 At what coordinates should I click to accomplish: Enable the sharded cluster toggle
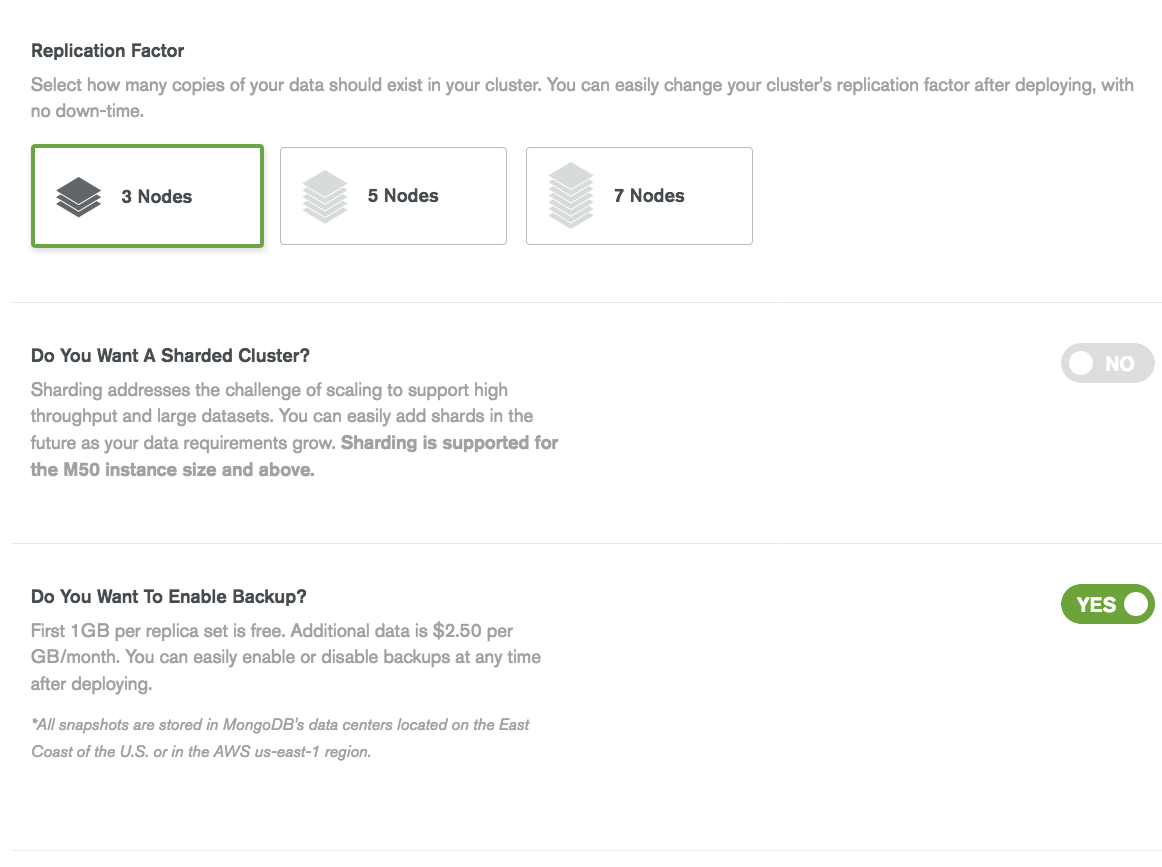[1107, 363]
